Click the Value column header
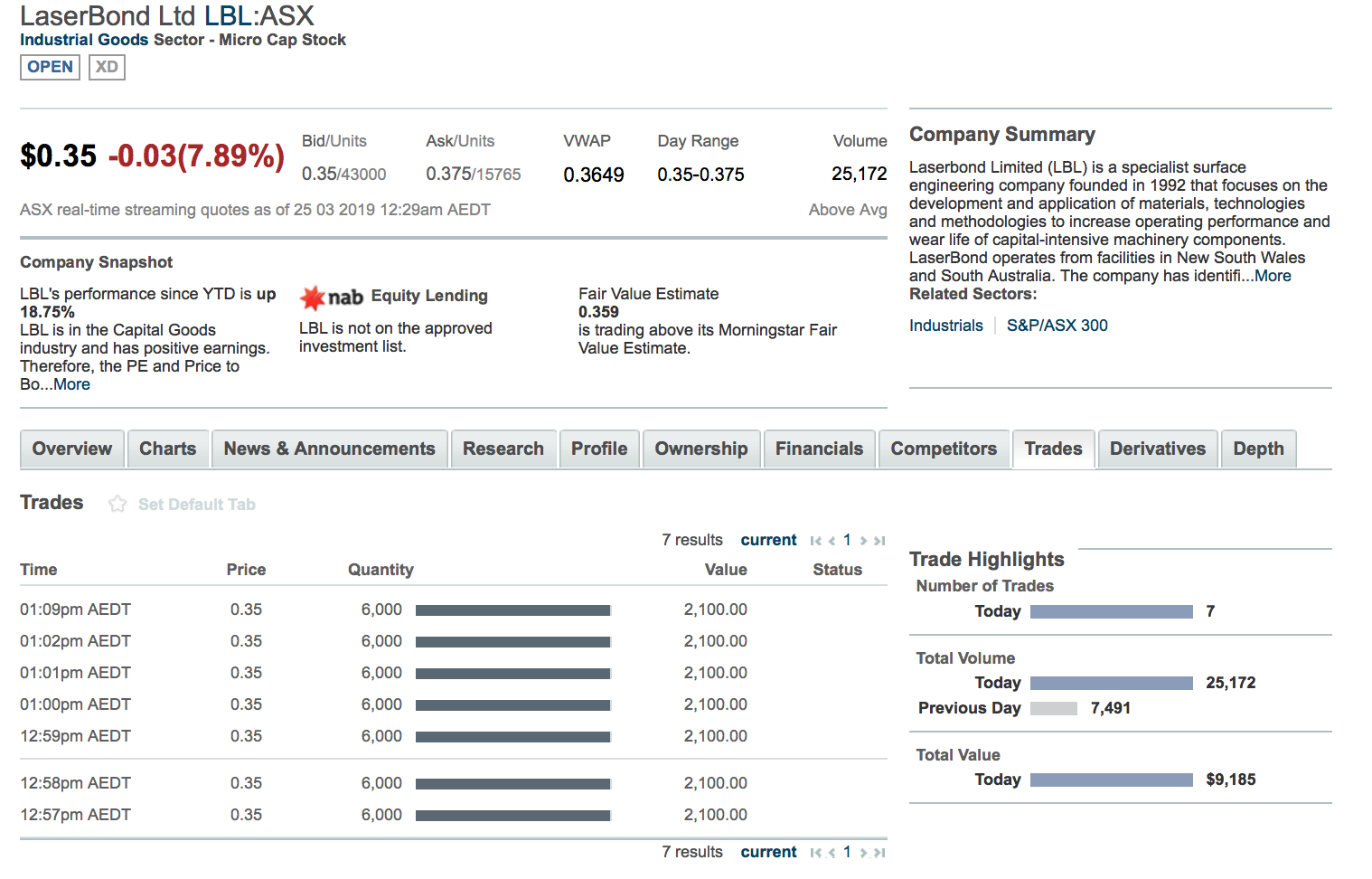 click(726, 570)
